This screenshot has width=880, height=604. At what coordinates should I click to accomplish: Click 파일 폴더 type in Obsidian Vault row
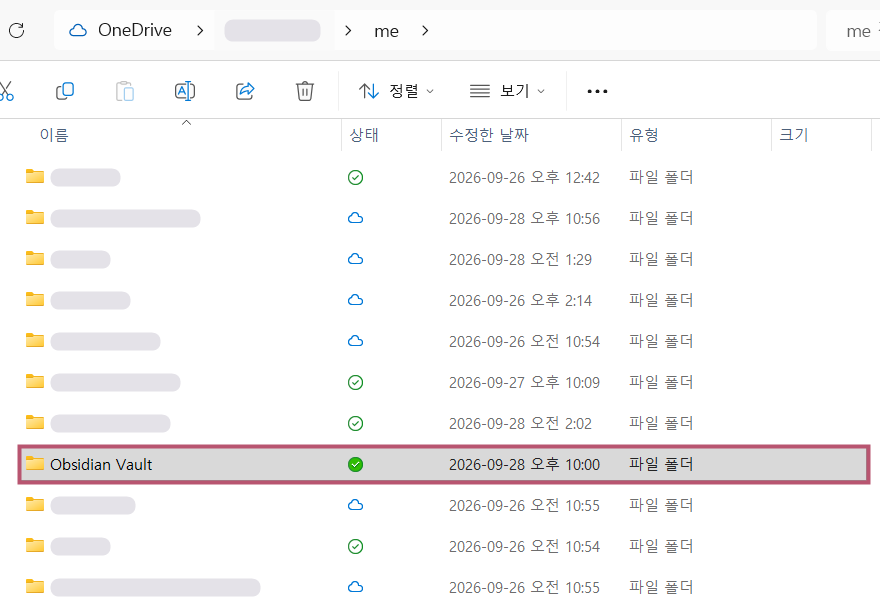tap(661, 465)
